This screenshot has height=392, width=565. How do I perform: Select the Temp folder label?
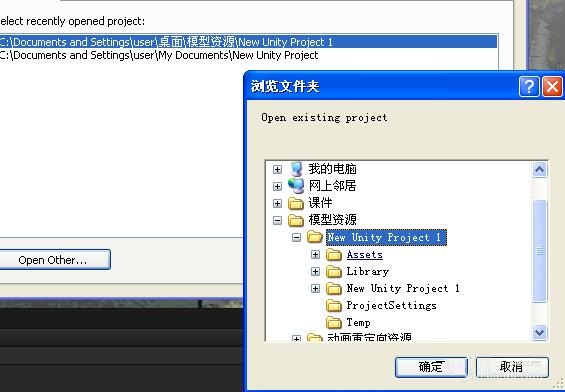[359, 322]
